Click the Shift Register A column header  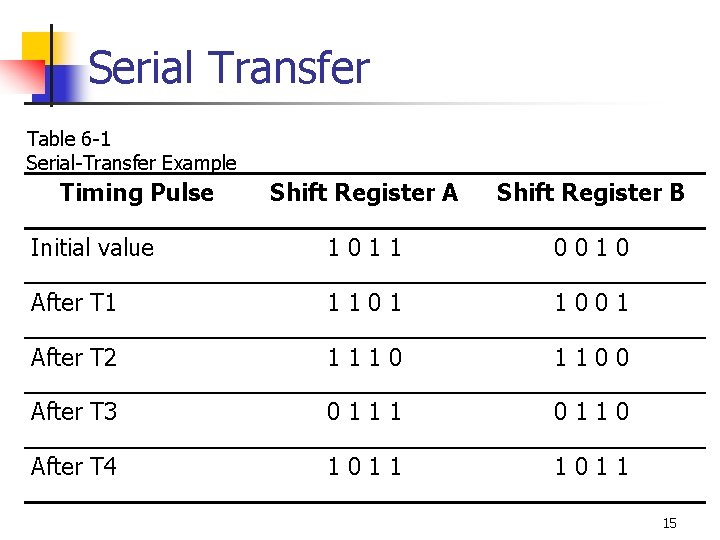click(364, 192)
